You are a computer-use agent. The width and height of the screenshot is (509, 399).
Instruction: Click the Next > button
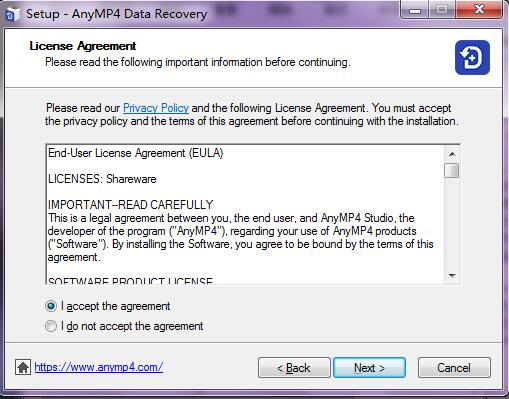[369, 368]
